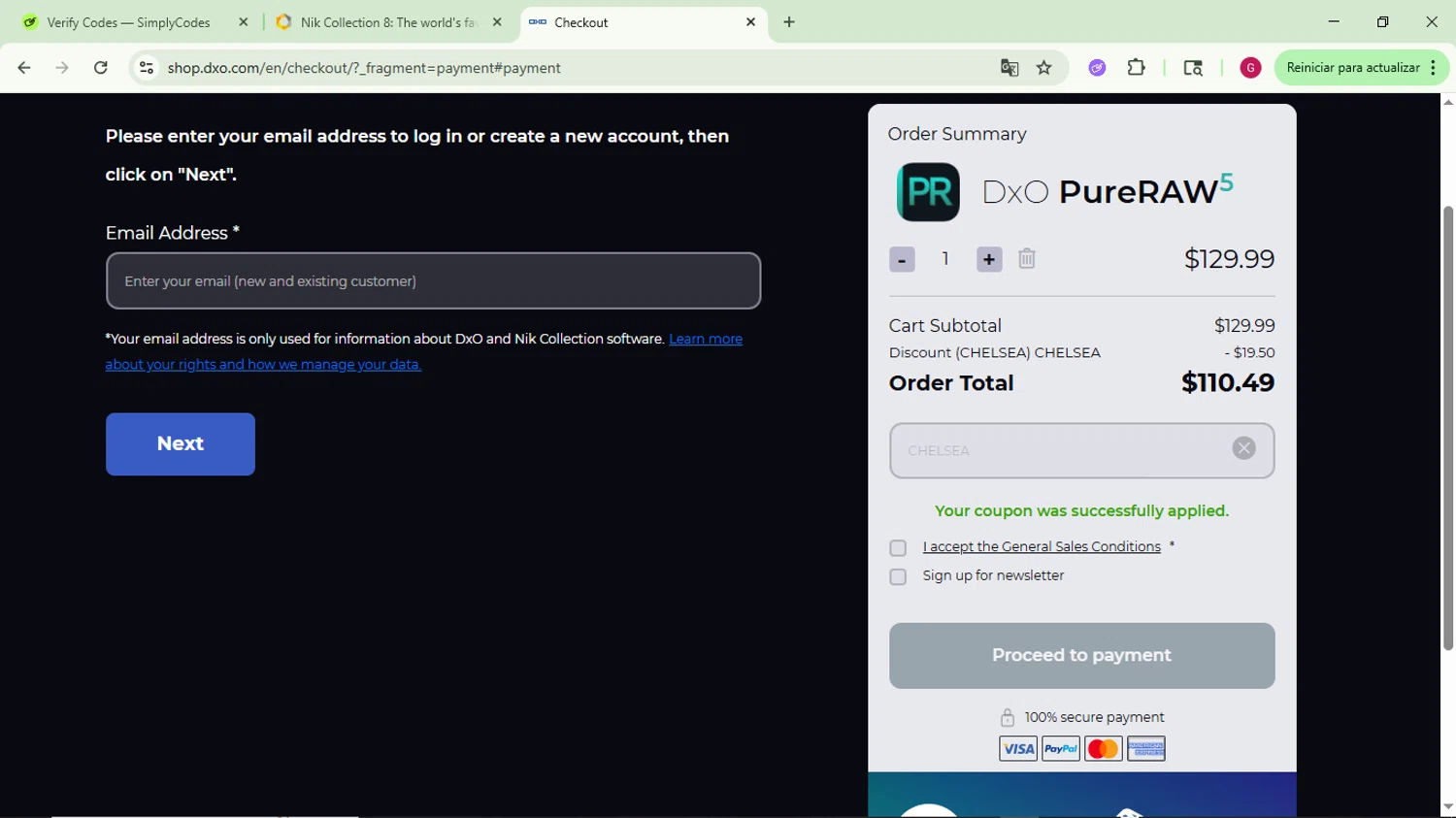
Task: Click the Order Total $110.49 amount
Action: [1228, 383]
